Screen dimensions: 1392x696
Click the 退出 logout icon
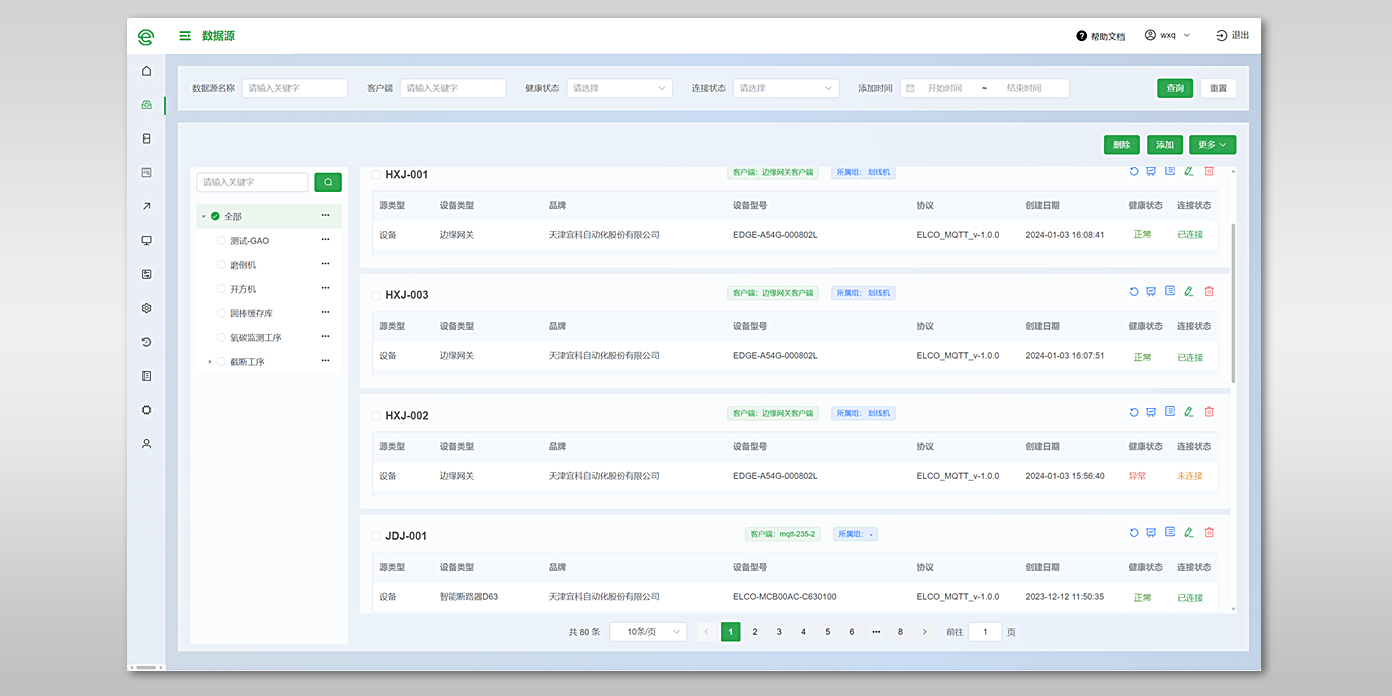1221,36
